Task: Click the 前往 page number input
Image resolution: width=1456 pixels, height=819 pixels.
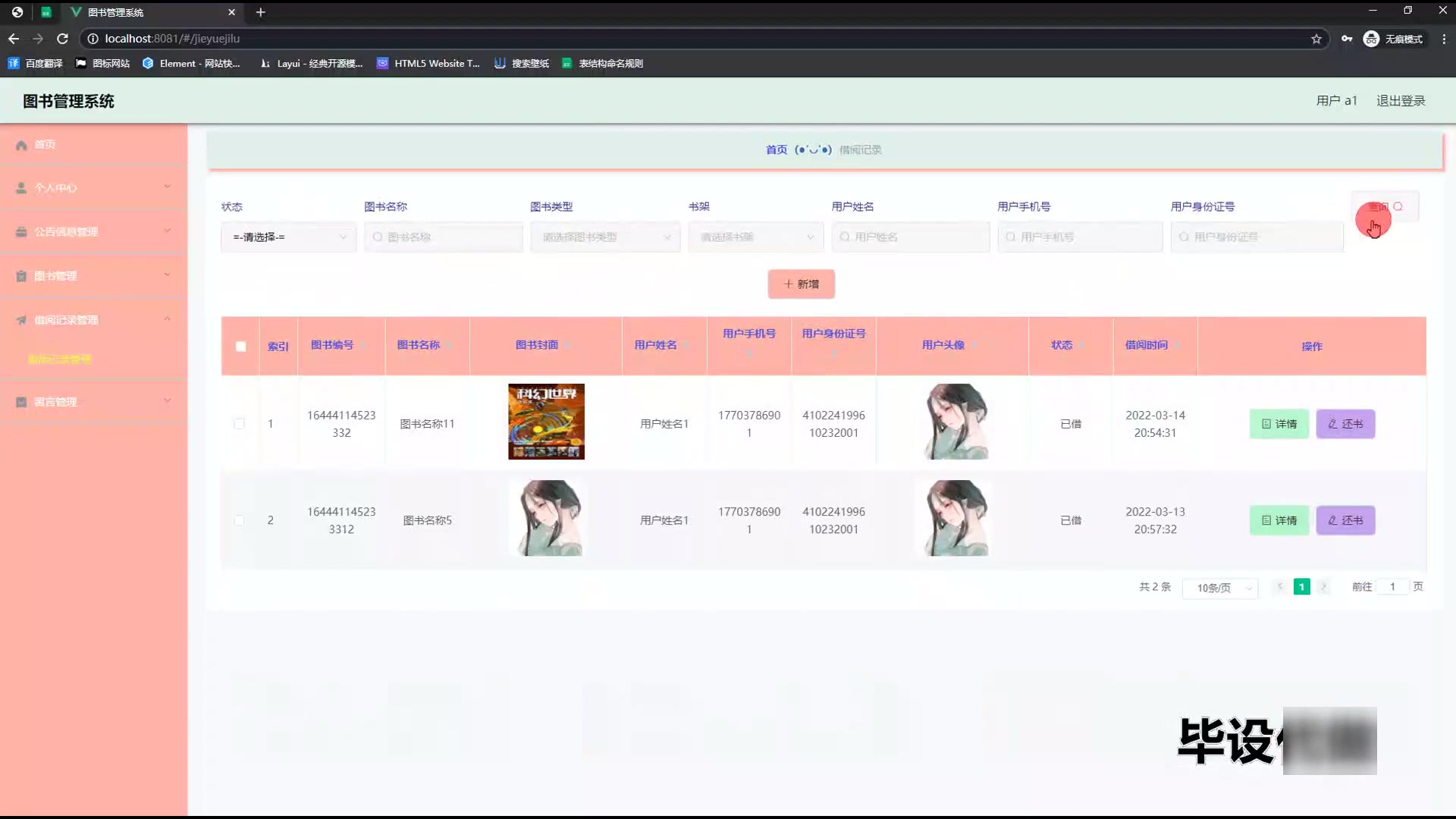Action: click(x=1392, y=587)
